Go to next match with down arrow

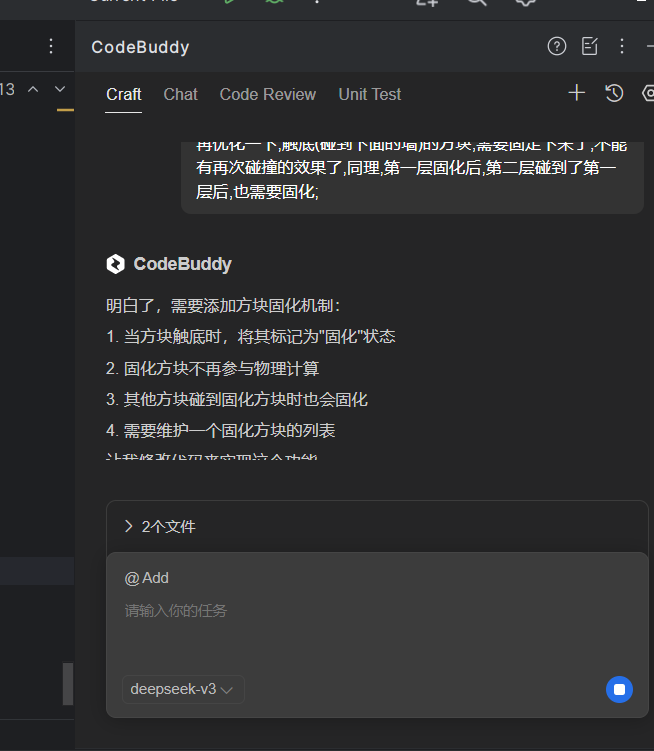coord(60,89)
